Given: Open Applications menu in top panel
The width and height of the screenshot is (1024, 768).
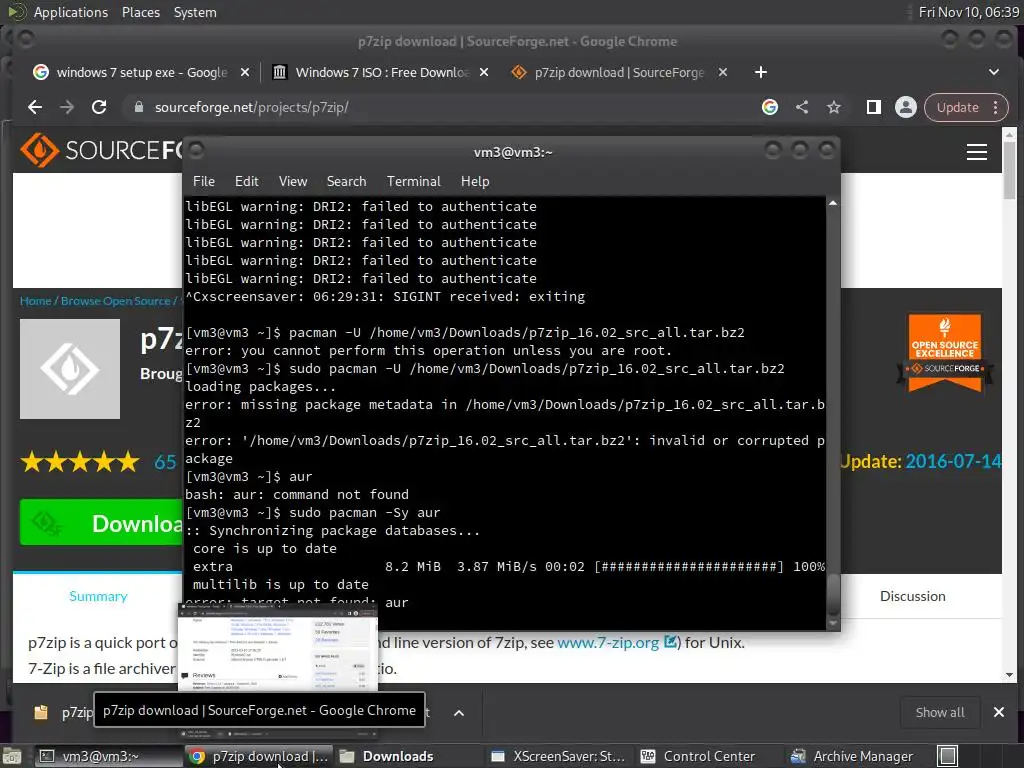Looking at the screenshot, I should (x=71, y=12).
